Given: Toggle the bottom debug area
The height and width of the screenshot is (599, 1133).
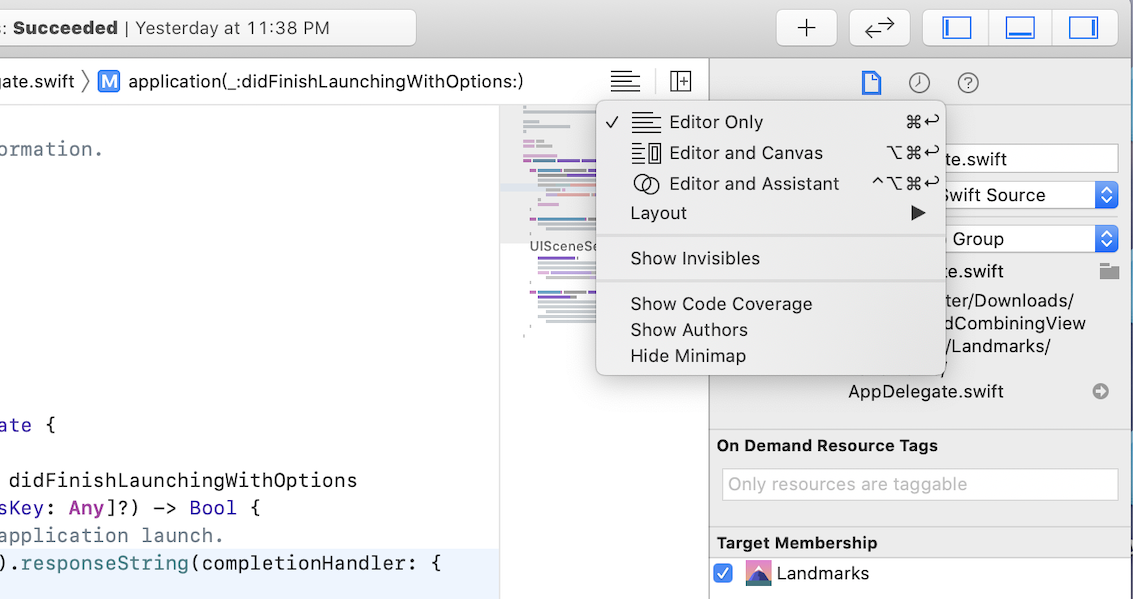Looking at the screenshot, I should [1020, 28].
